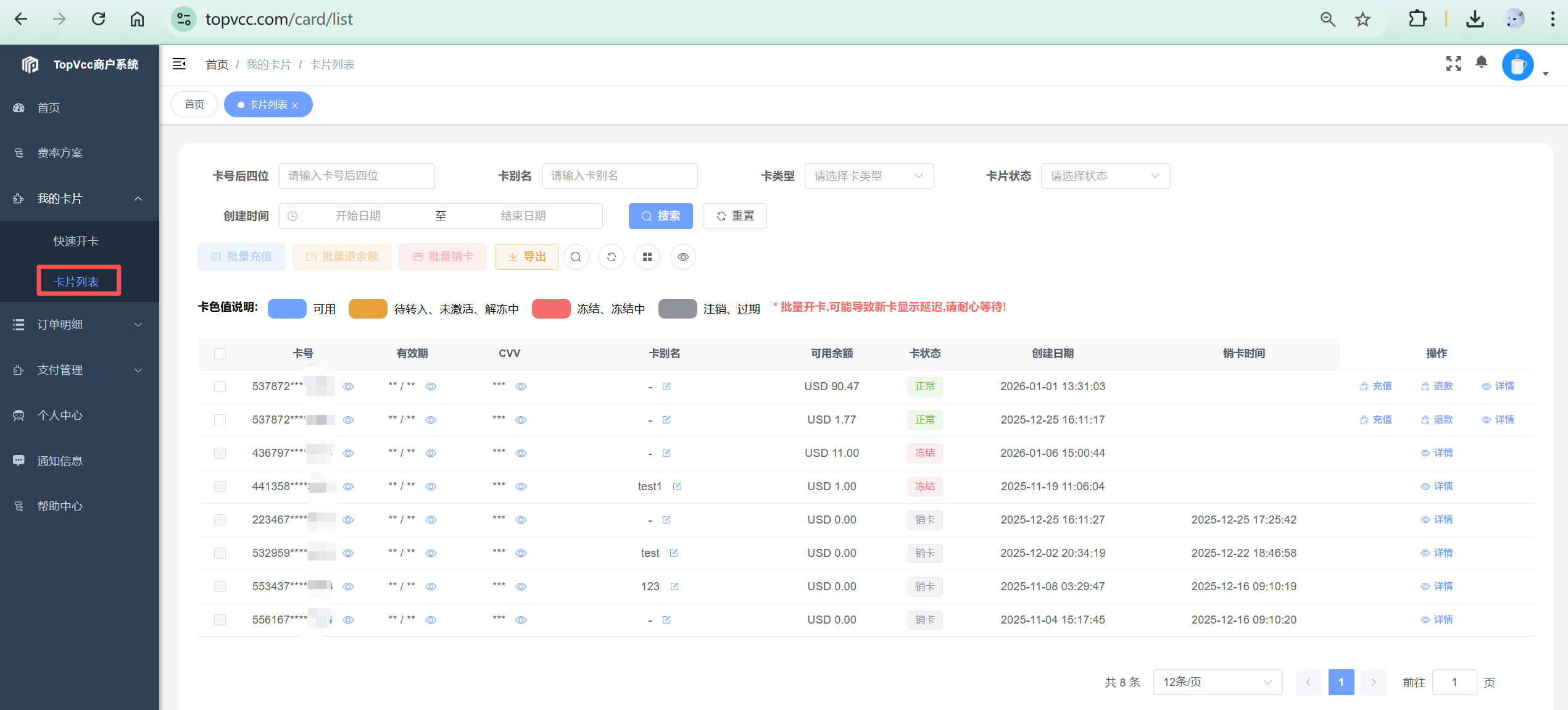Click the circular refresh icon in the toolbar
Viewport: 1568px width, 710px height.
click(x=611, y=257)
